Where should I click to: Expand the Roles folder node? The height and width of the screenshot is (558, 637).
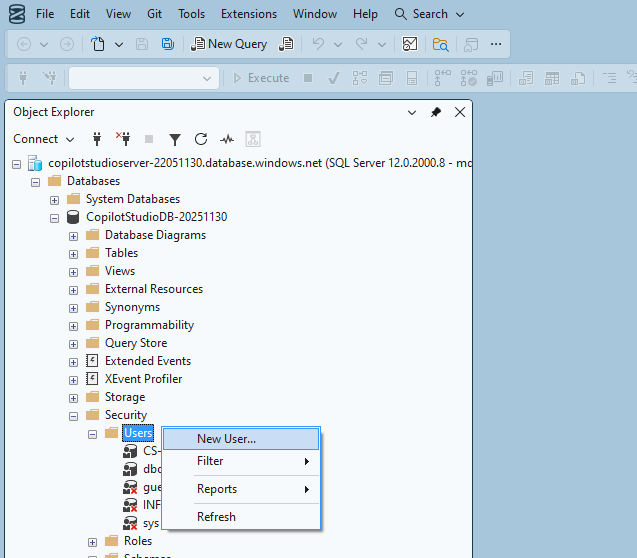(92, 541)
